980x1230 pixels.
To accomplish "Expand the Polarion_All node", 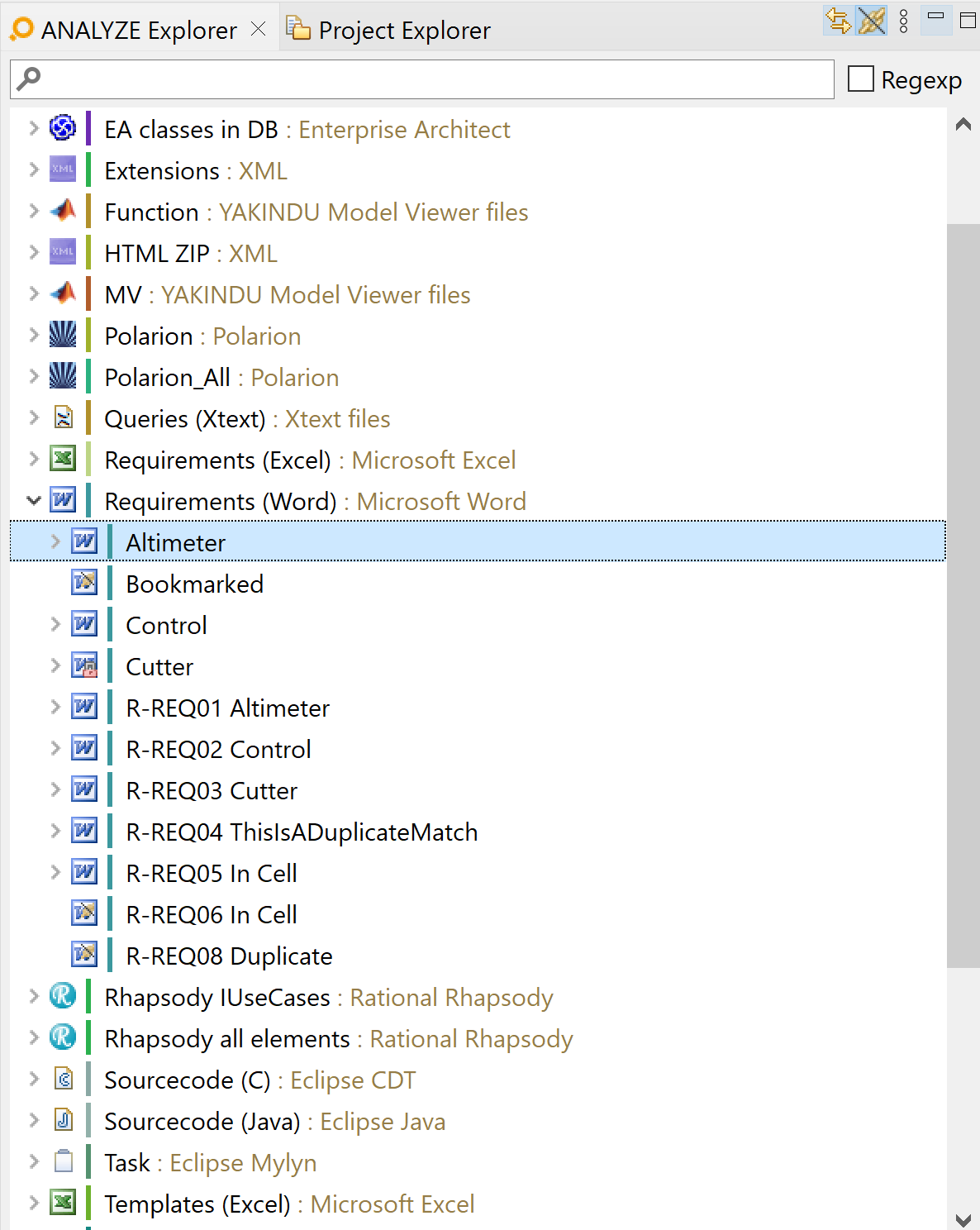I will (33, 376).
